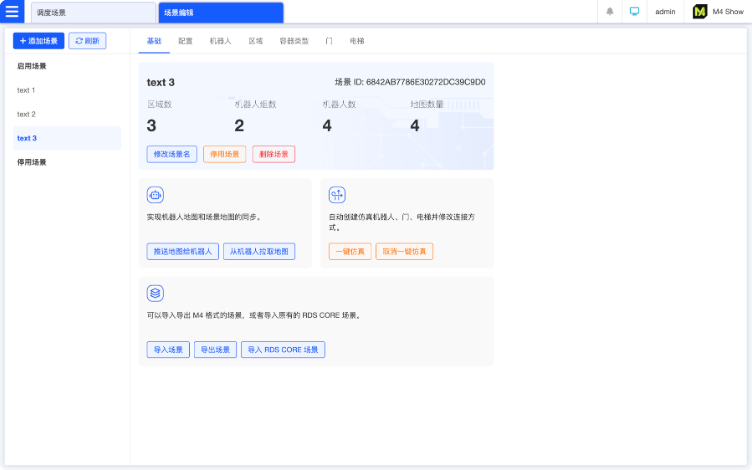Click the simulation connection icon
The height and width of the screenshot is (470, 752).
coord(337,194)
